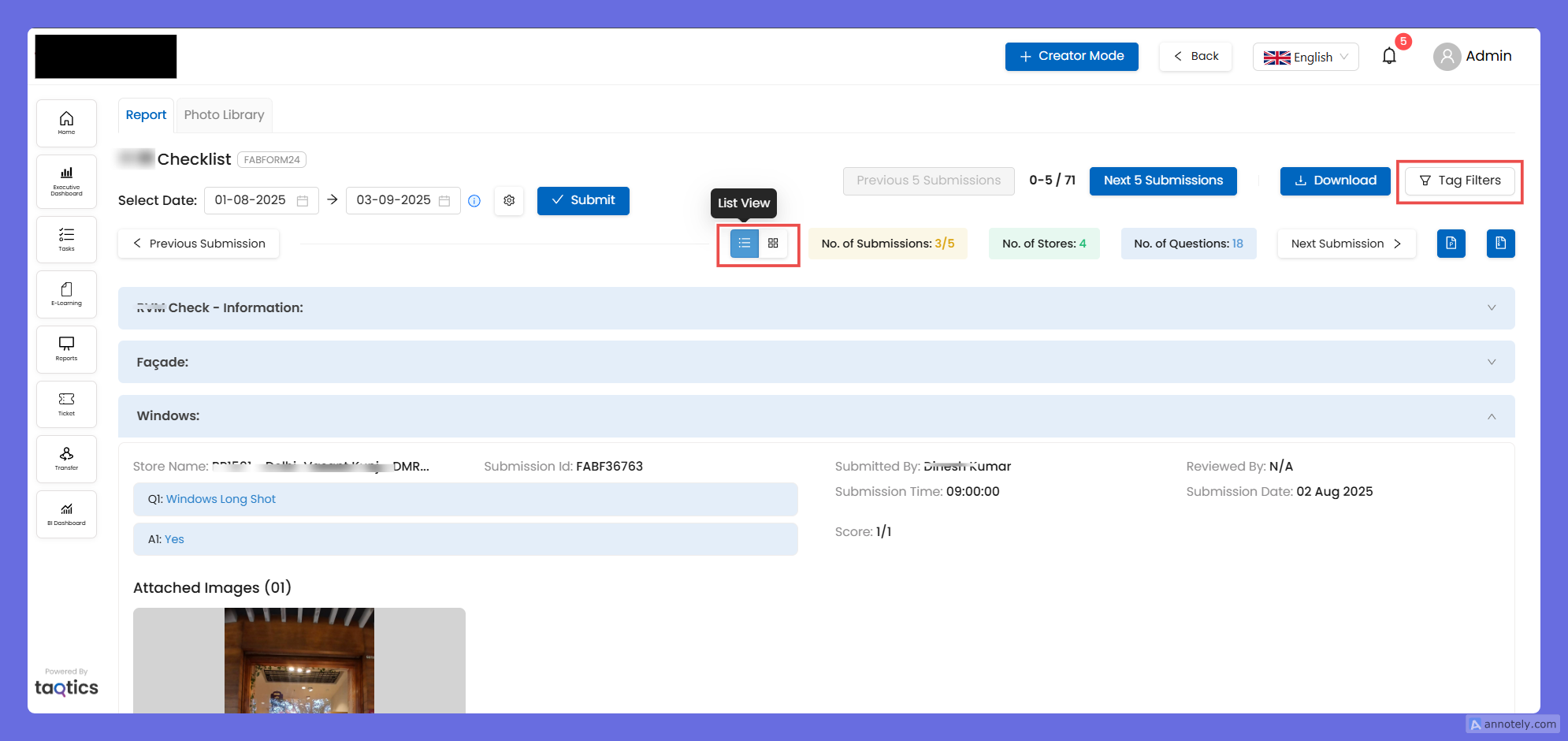Click the blue zipped file export icon
The height and width of the screenshot is (741, 1568).
pos(1501,244)
